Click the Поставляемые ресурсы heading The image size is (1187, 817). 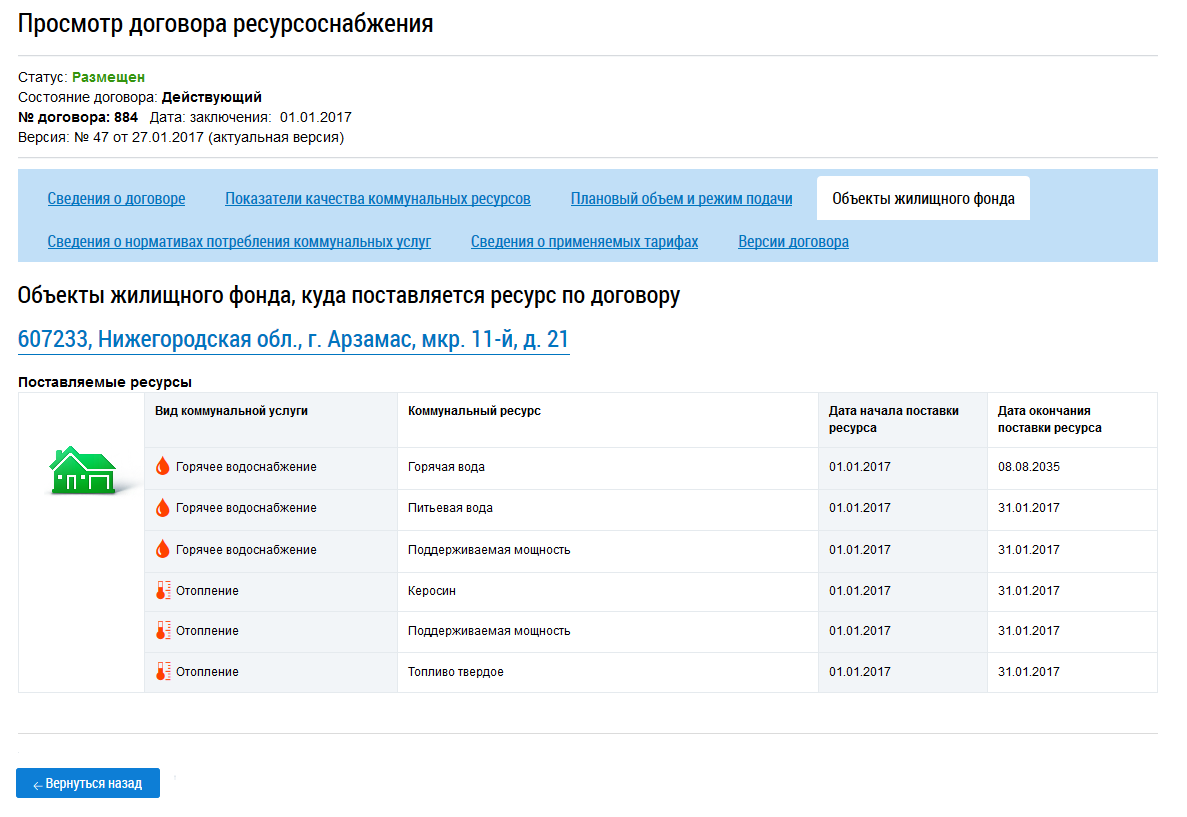[x=105, y=382]
